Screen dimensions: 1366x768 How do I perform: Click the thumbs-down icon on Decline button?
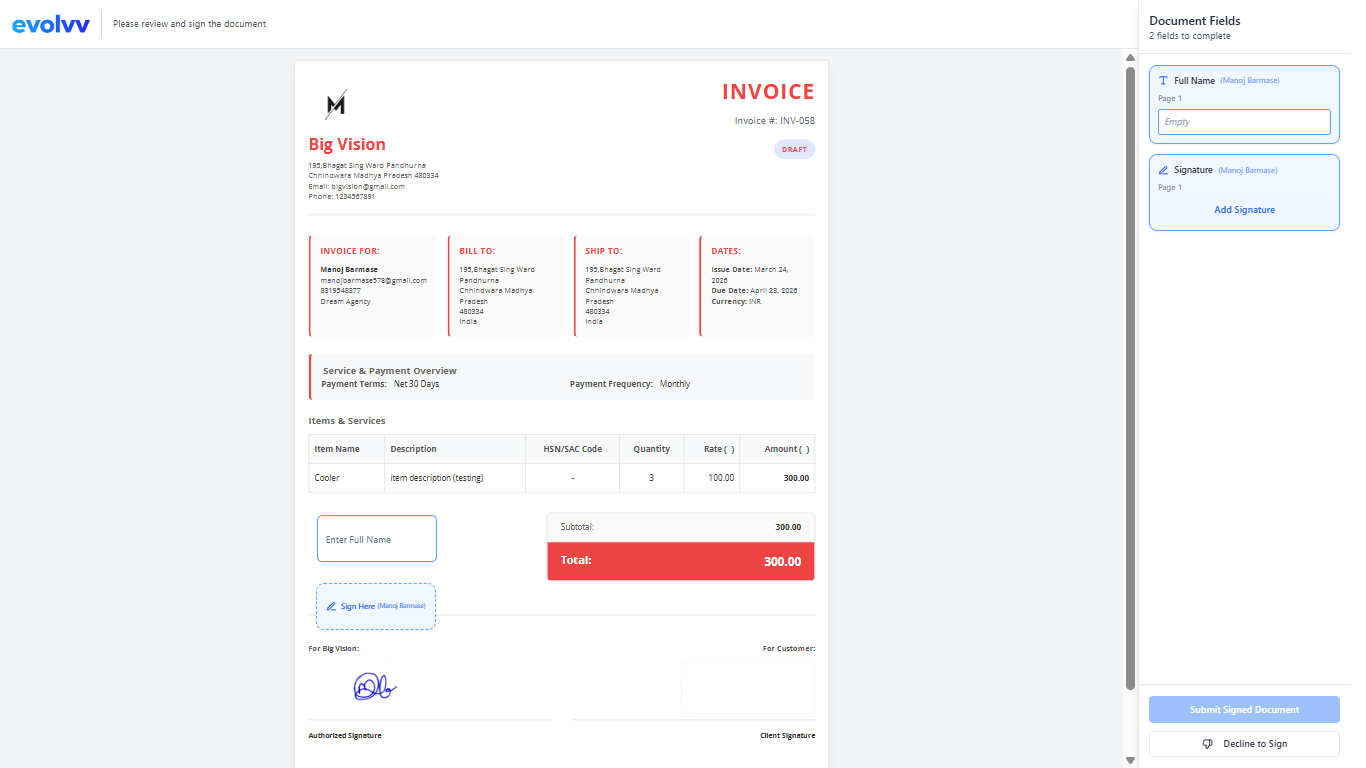(x=1207, y=744)
